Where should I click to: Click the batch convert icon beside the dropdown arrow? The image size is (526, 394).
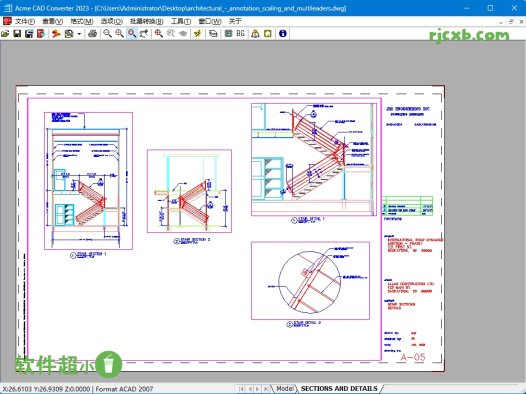pyautogui.click(x=69, y=34)
